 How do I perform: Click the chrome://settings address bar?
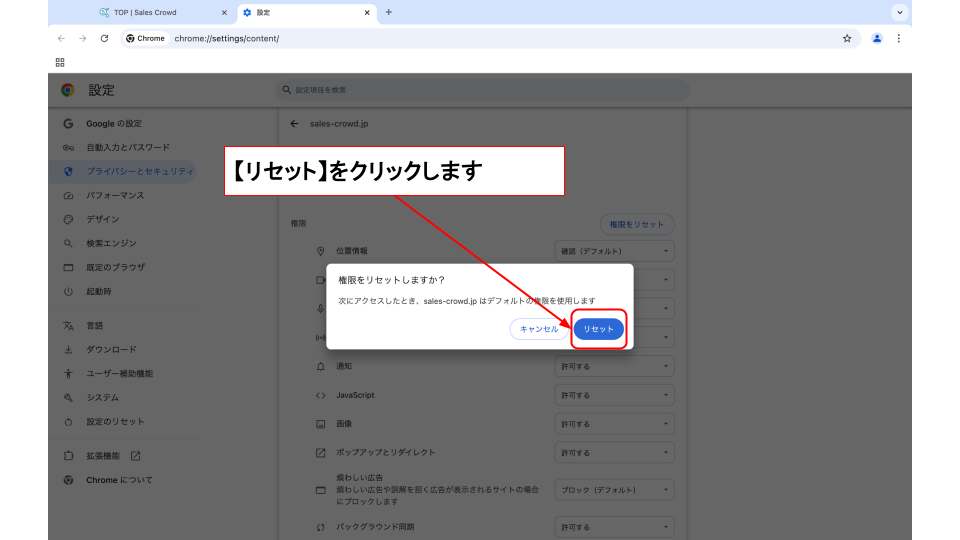click(480, 38)
